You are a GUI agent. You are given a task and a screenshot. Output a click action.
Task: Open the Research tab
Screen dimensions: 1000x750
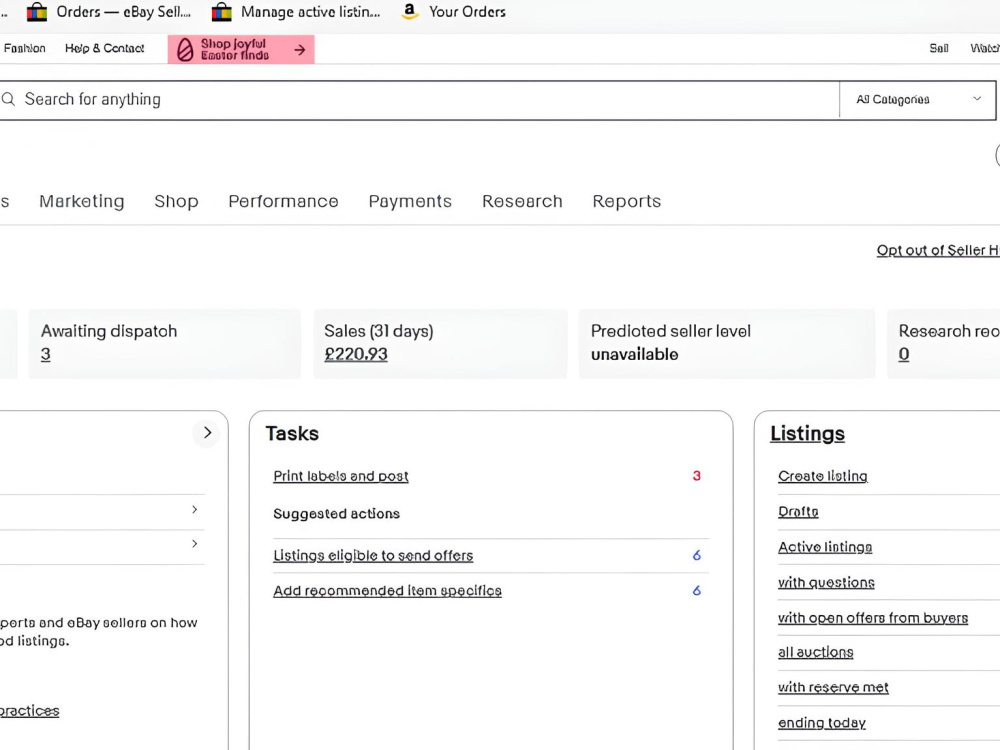pyautogui.click(x=522, y=201)
